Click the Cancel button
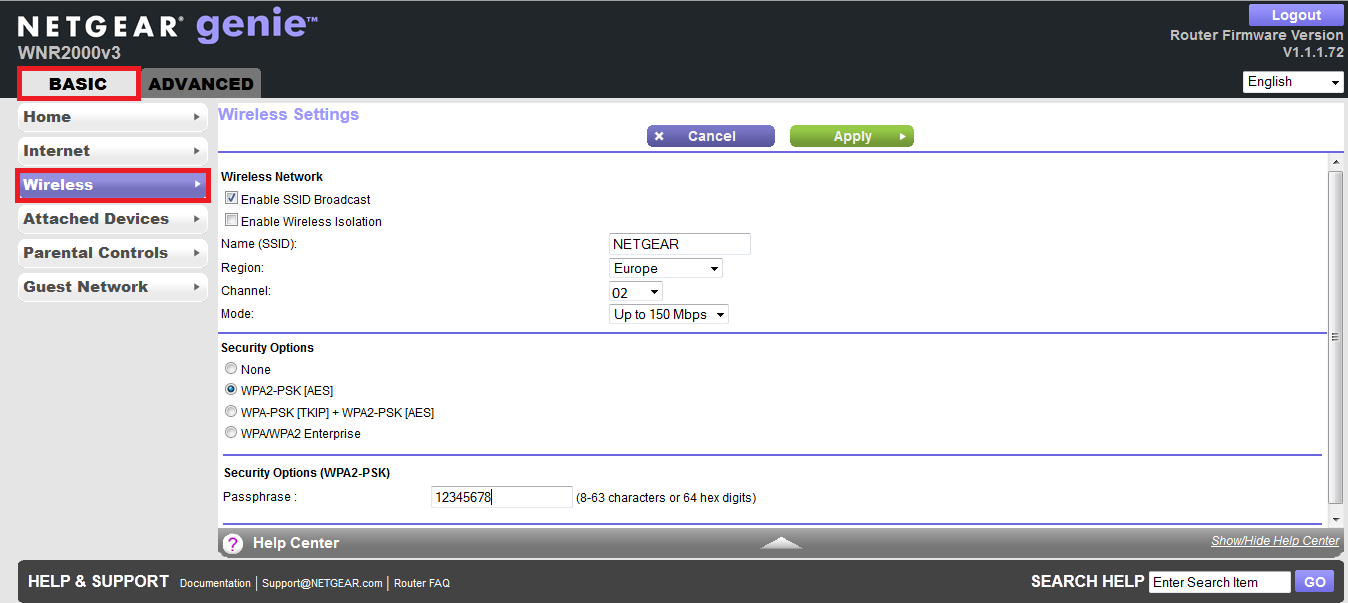This screenshot has width=1348, height=603. click(711, 136)
